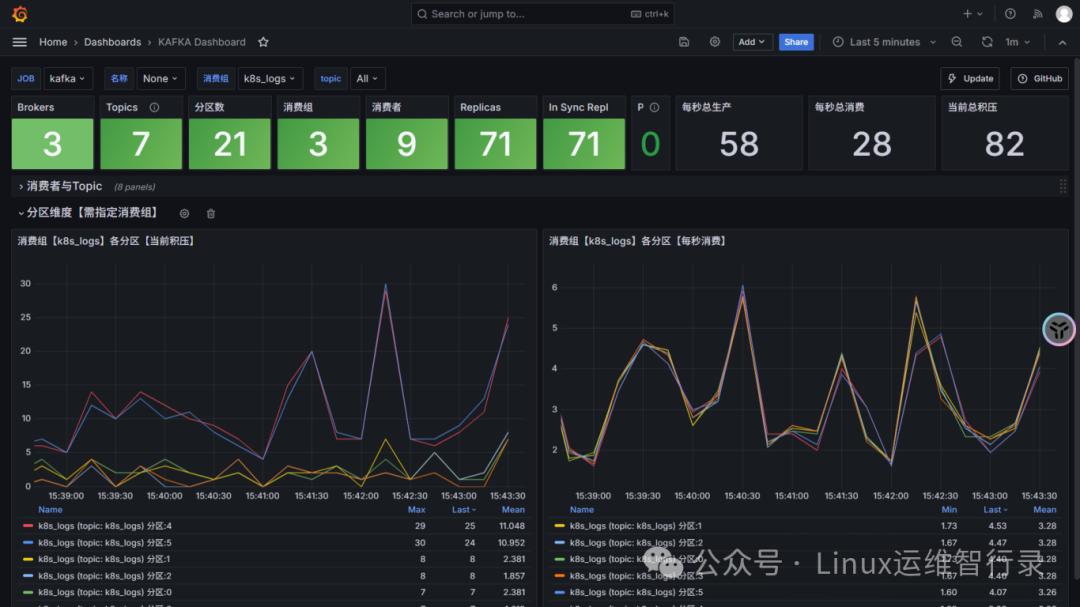Open the Grafana home logo
The height and width of the screenshot is (607, 1080).
click(x=19, y=14)
